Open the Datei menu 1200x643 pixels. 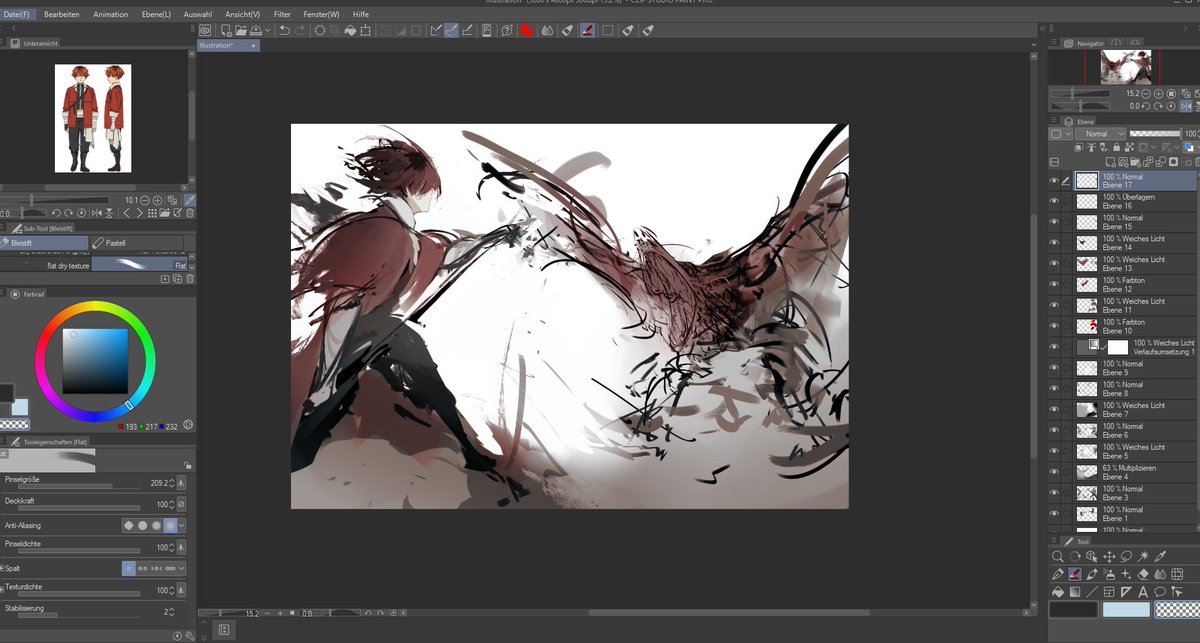click(17, 15)
